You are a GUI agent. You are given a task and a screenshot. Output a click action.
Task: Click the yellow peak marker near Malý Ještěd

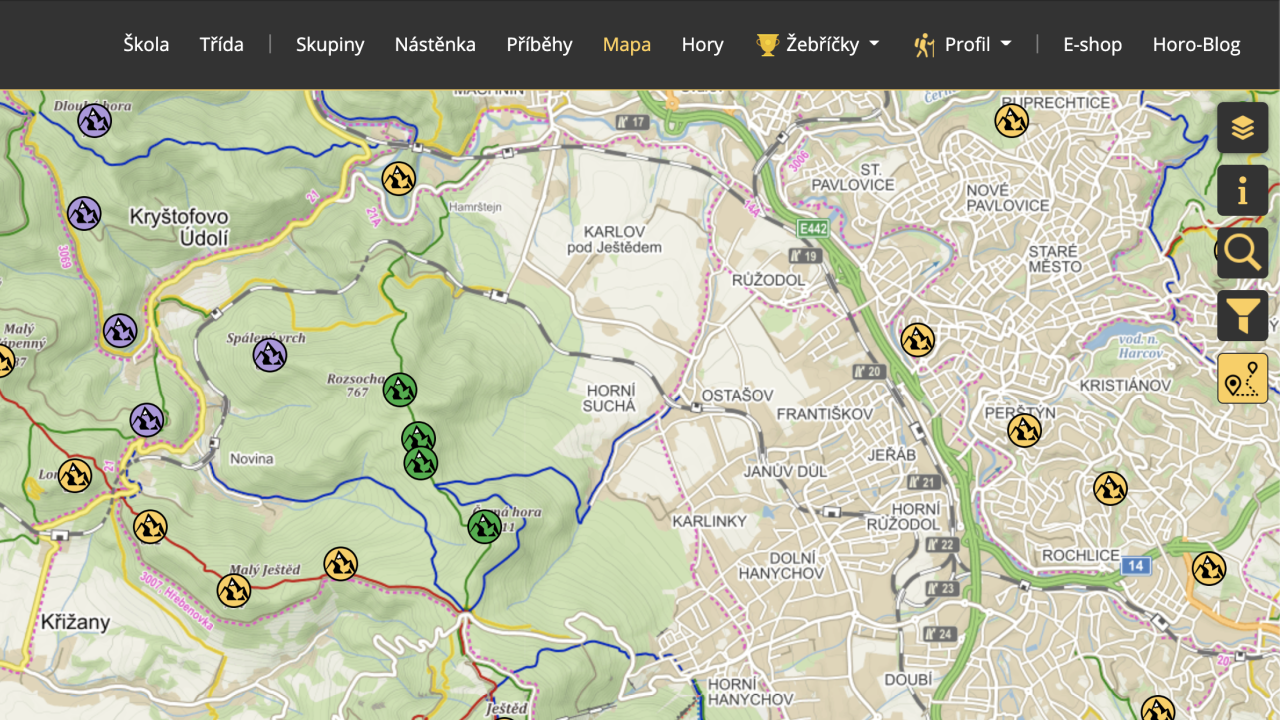click(234, 590)
